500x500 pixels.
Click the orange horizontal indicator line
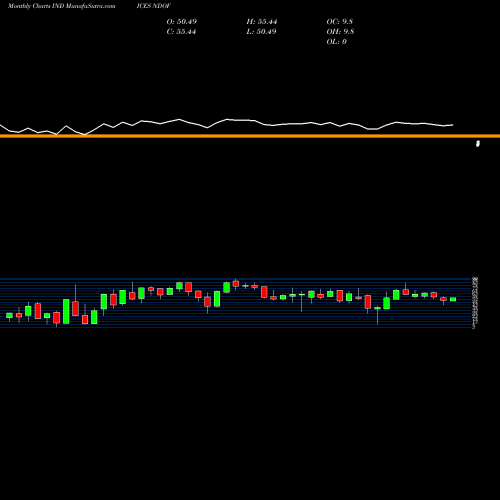[250, 136]
